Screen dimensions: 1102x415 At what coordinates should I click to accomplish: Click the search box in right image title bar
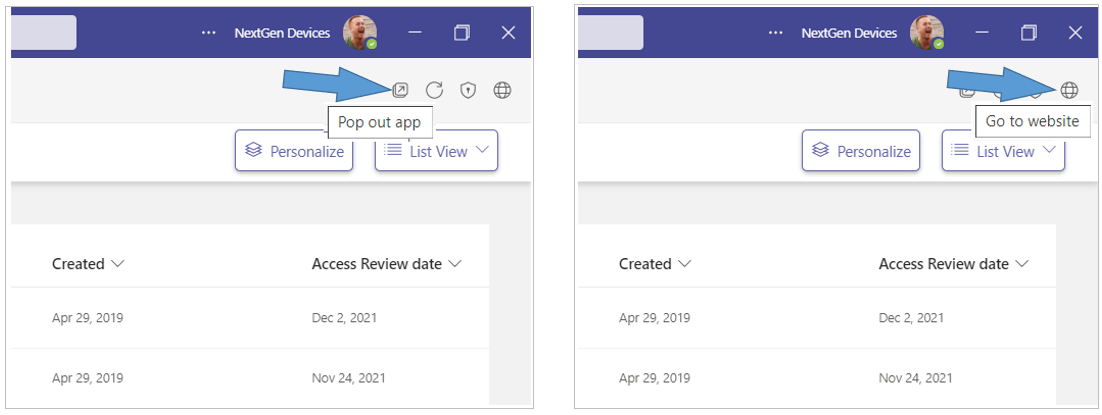pyautogui.click(x=610, y=32)
